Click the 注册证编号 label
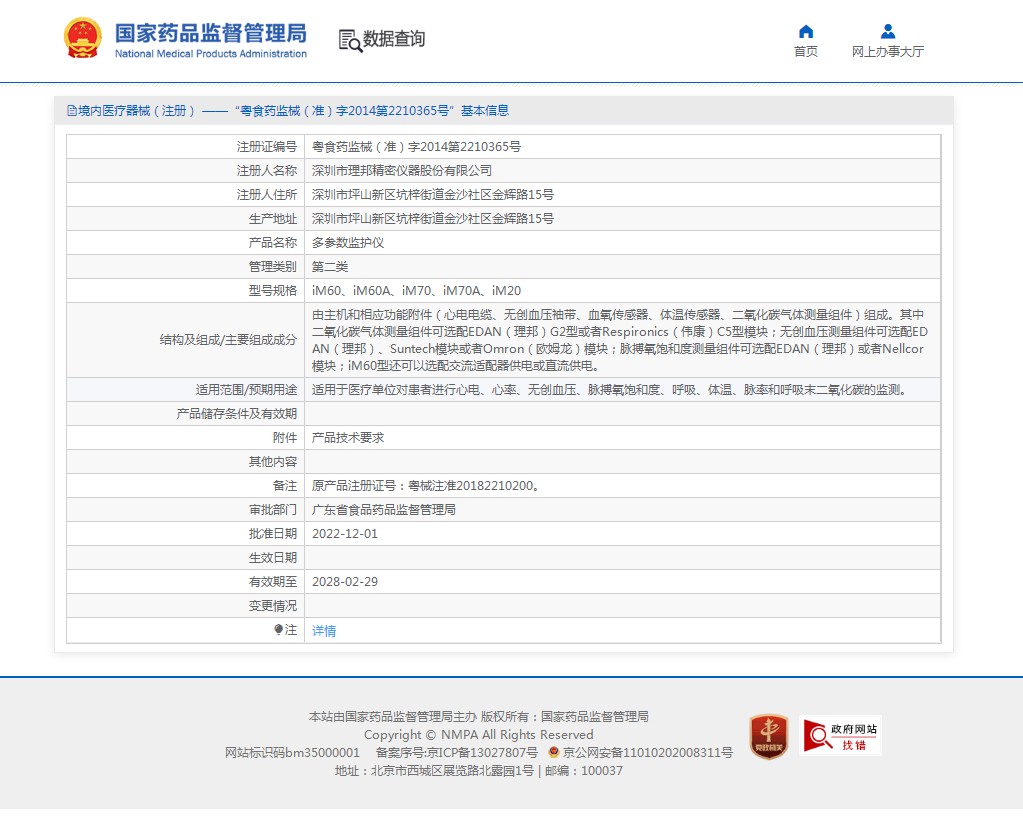 [267, 147]
